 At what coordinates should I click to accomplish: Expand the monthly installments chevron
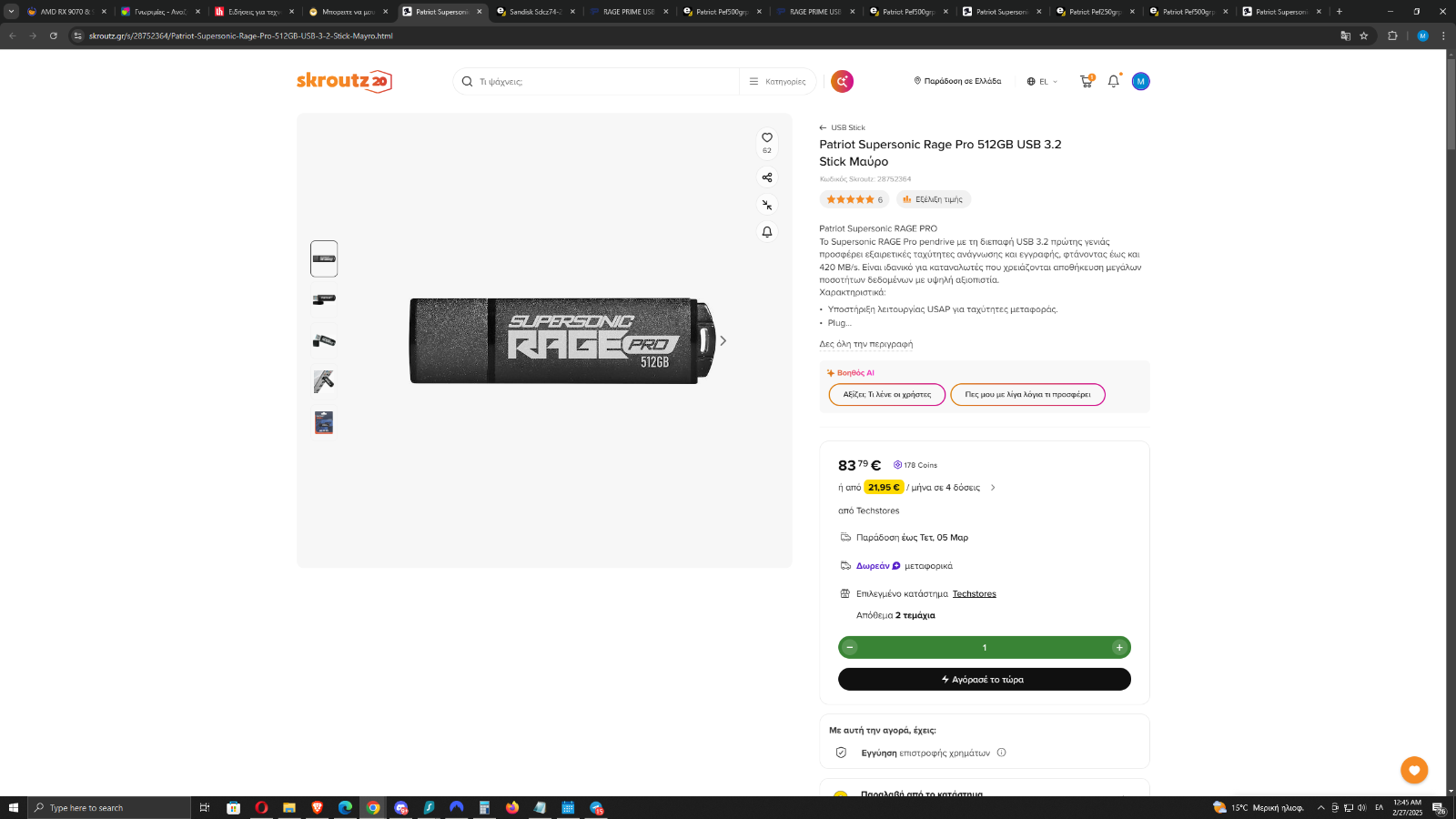pos(993,488)
